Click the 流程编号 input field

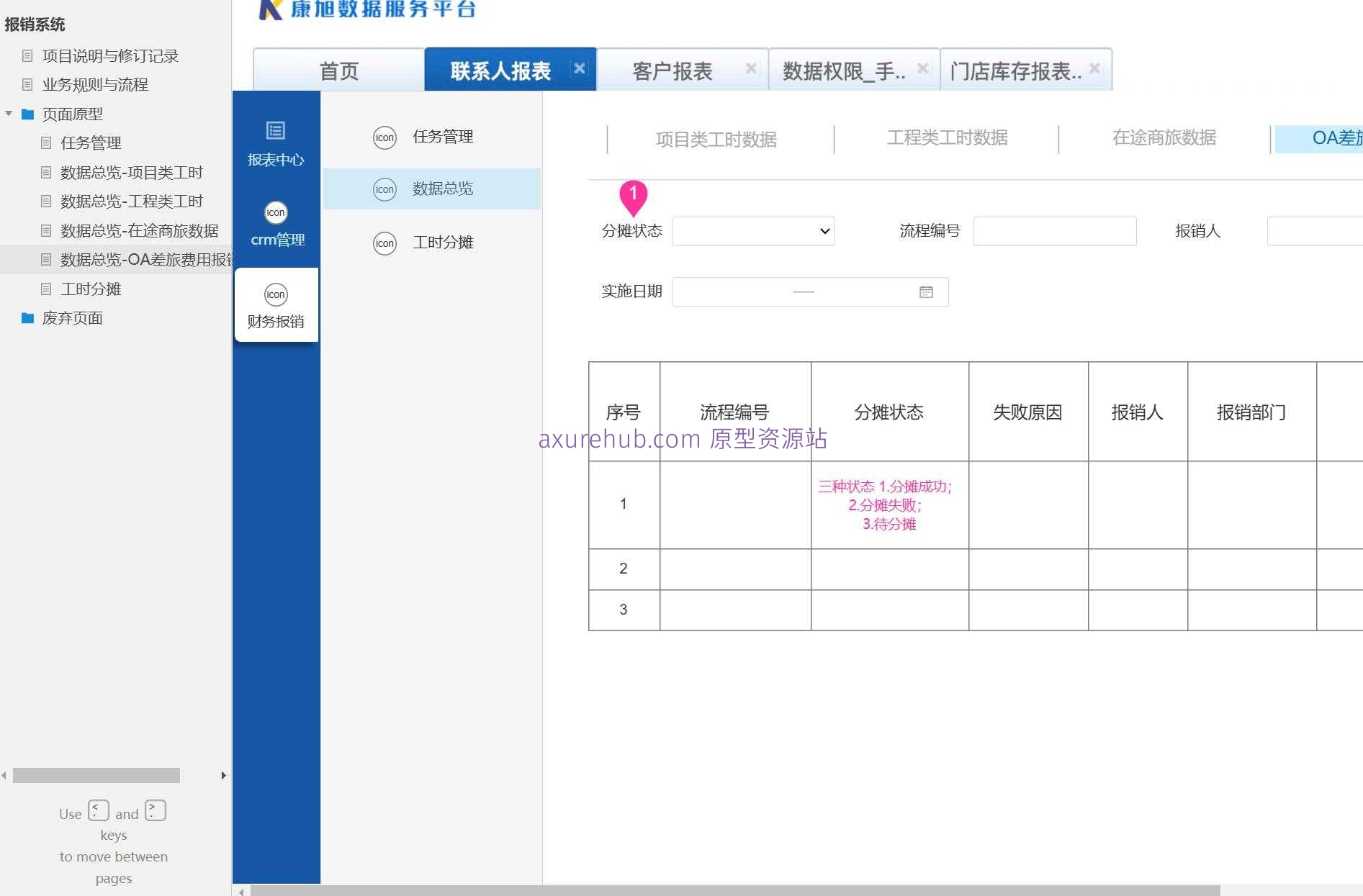1055,231
